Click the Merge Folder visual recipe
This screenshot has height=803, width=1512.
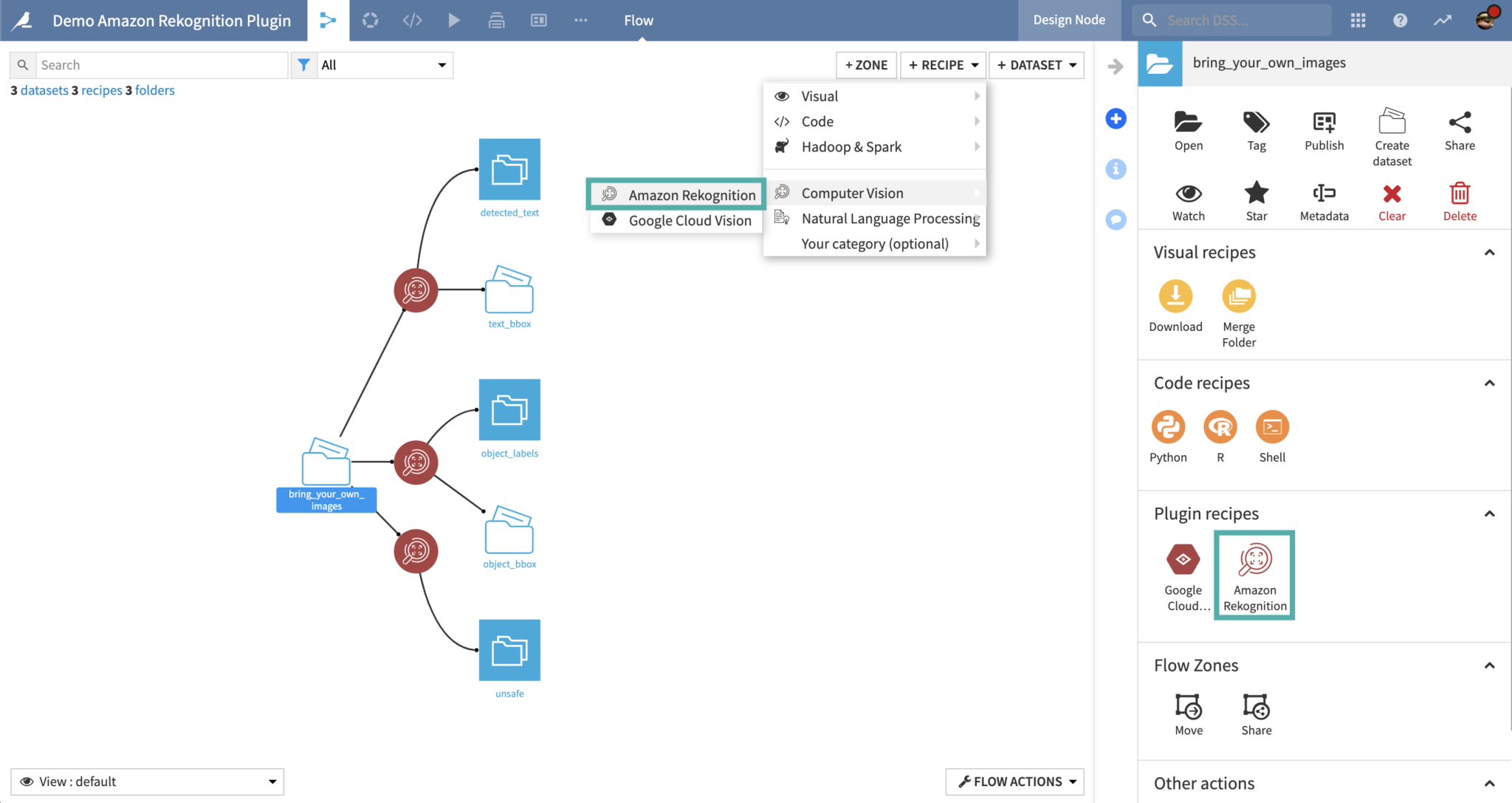[x=1238, y=297]
